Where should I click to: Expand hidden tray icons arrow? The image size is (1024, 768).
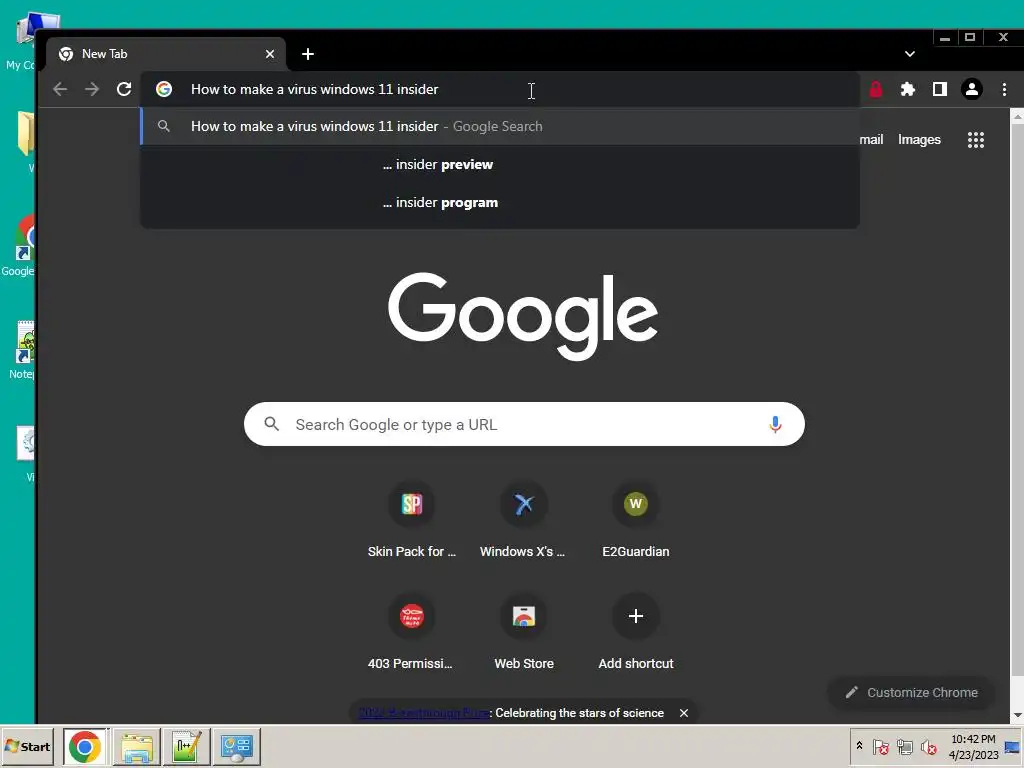pyautogui.click(x=859, y=746)
